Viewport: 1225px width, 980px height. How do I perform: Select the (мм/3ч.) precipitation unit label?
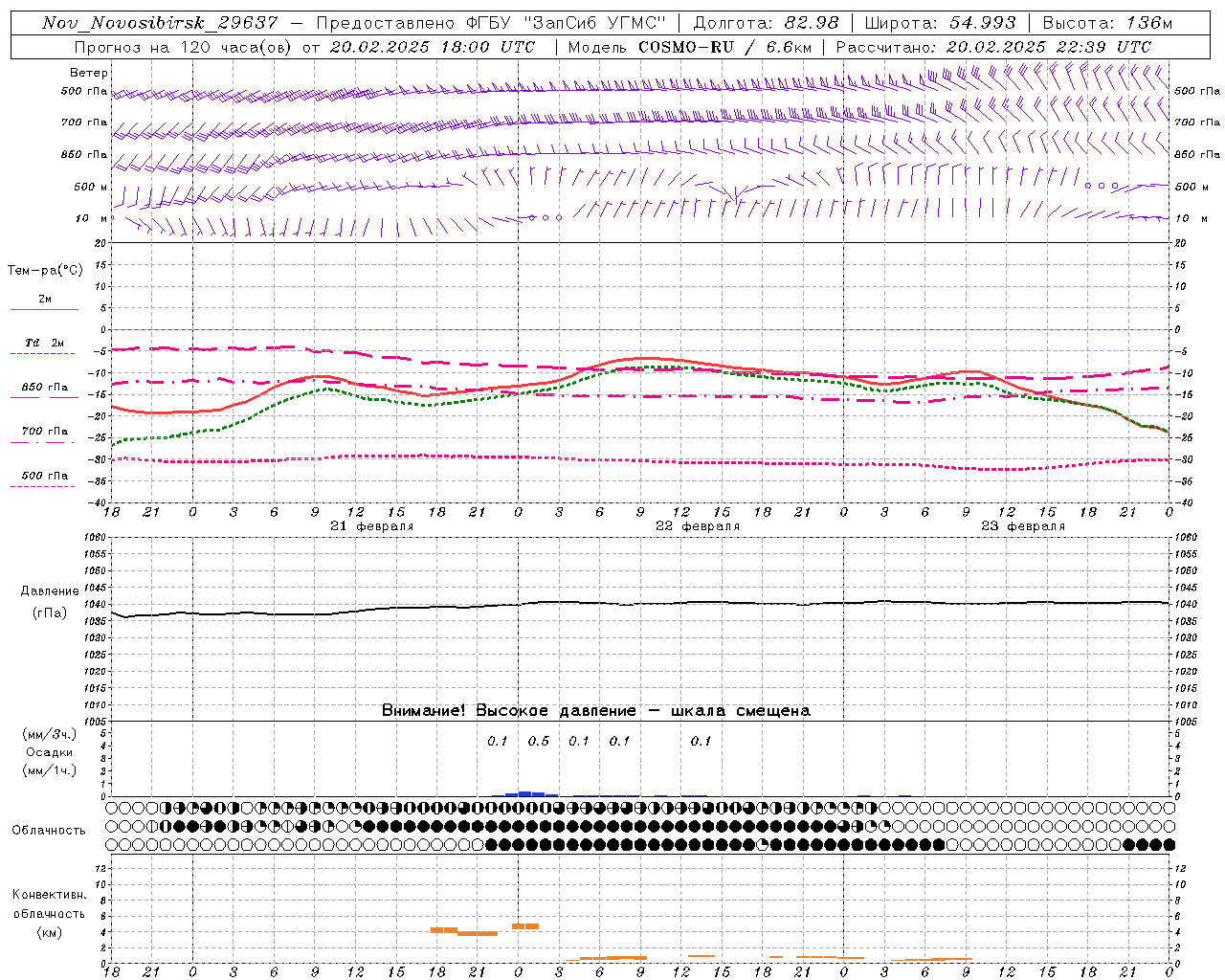50,734
